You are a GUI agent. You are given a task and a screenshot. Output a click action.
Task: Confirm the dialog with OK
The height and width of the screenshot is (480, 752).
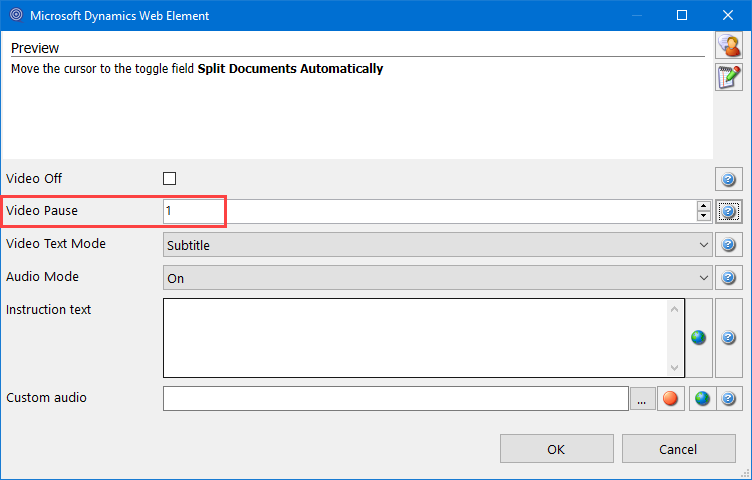click(x=556, y=449)
